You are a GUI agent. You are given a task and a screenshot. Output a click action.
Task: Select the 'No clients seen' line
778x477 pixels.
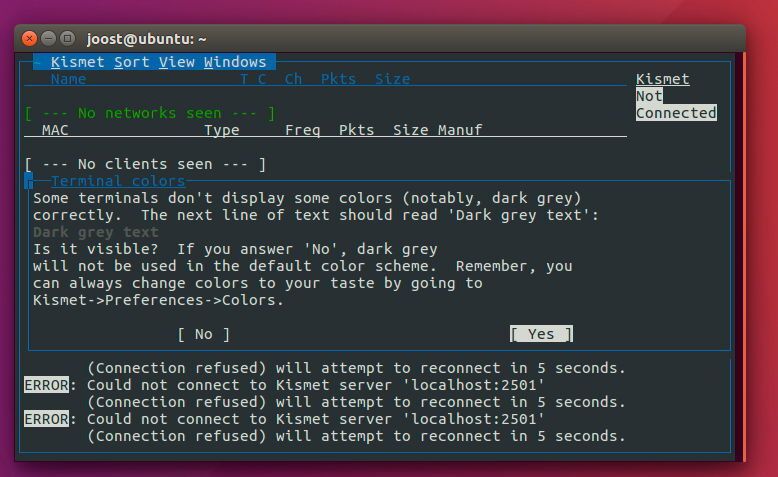145,164
